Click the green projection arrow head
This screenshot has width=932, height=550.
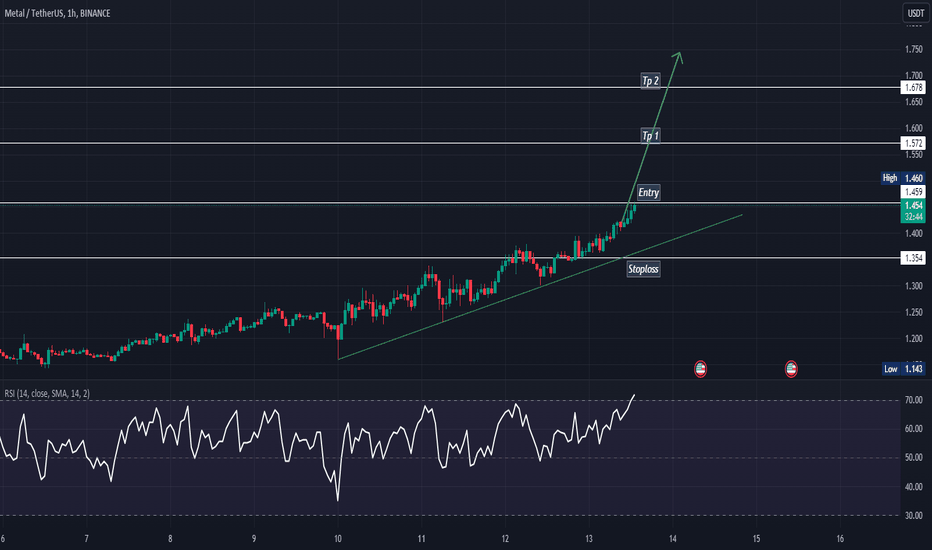click(x=678, y=57)
